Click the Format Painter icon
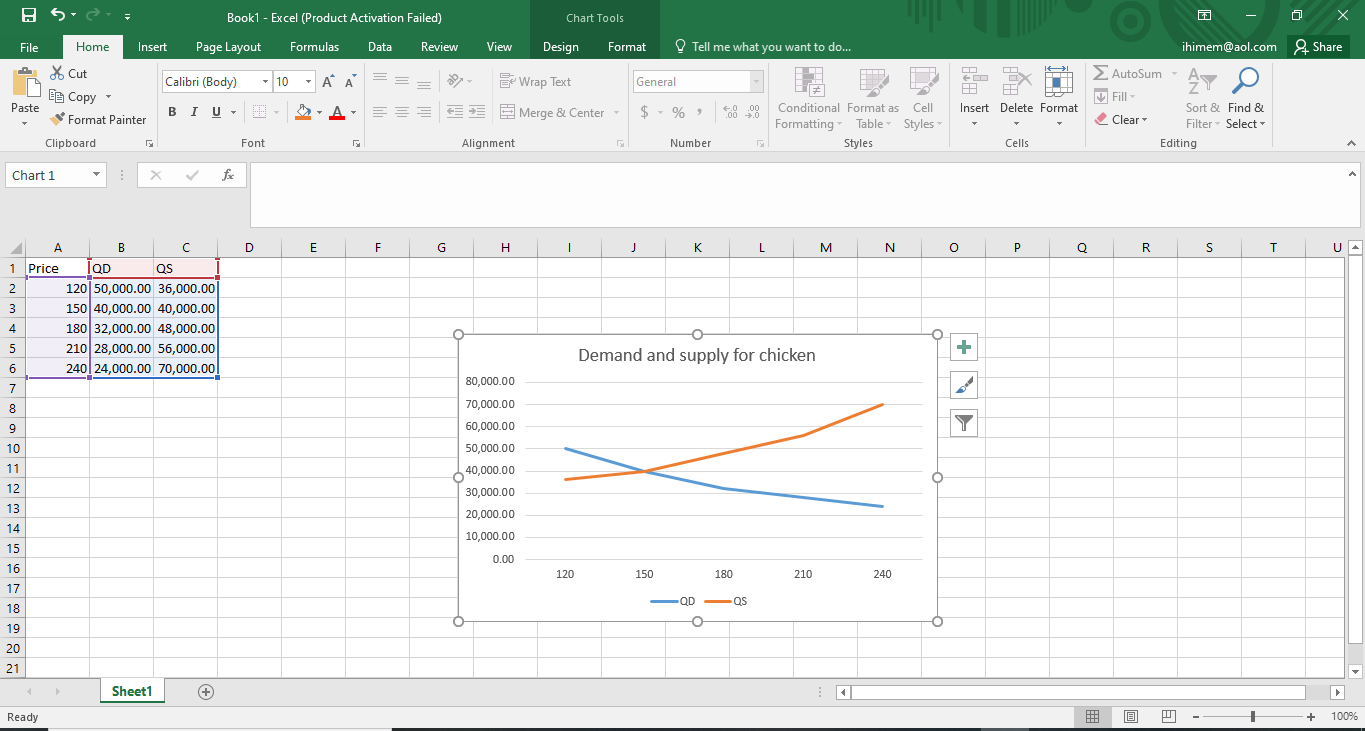The width and height of the screenshot is (1365, 731). [x=98, y=119]
